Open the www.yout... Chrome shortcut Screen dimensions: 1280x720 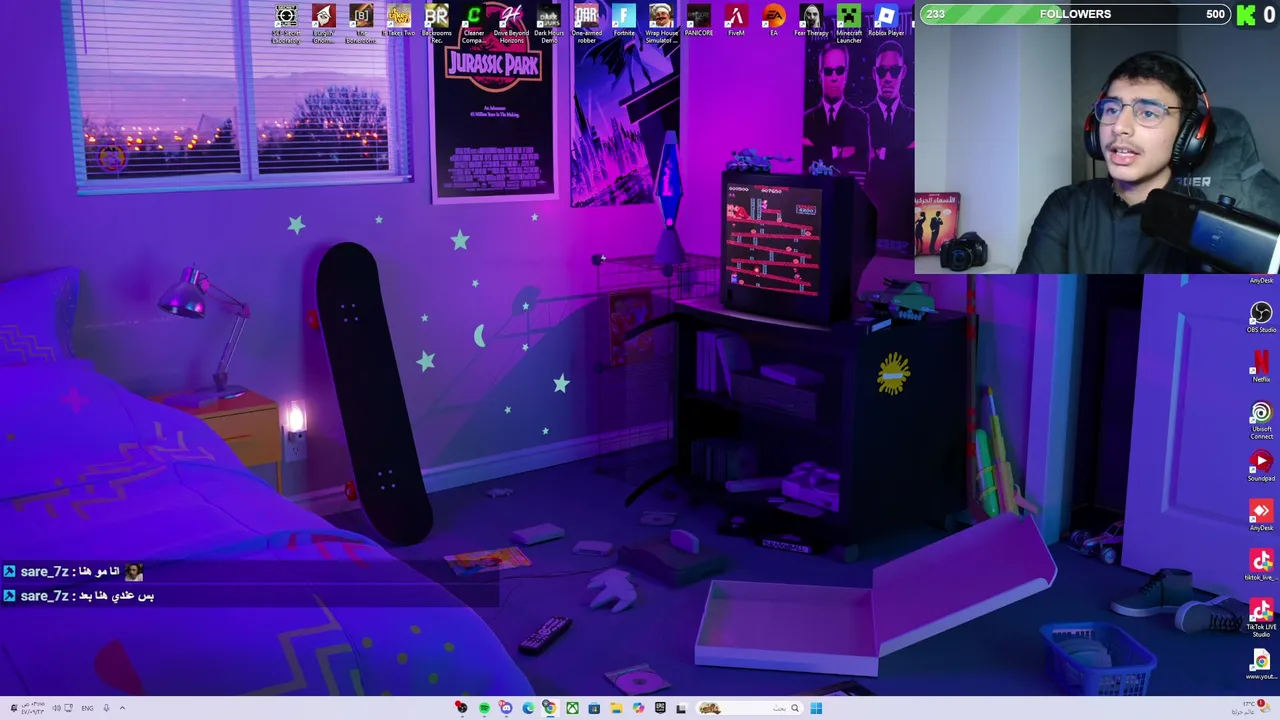1261,665
